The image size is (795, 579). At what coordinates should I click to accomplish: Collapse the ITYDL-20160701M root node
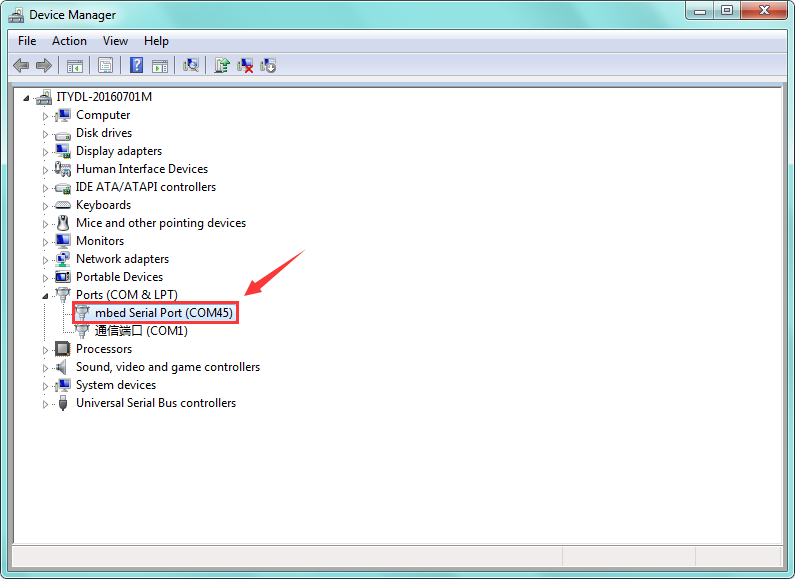pyautogui.click(x=26, y=98)
